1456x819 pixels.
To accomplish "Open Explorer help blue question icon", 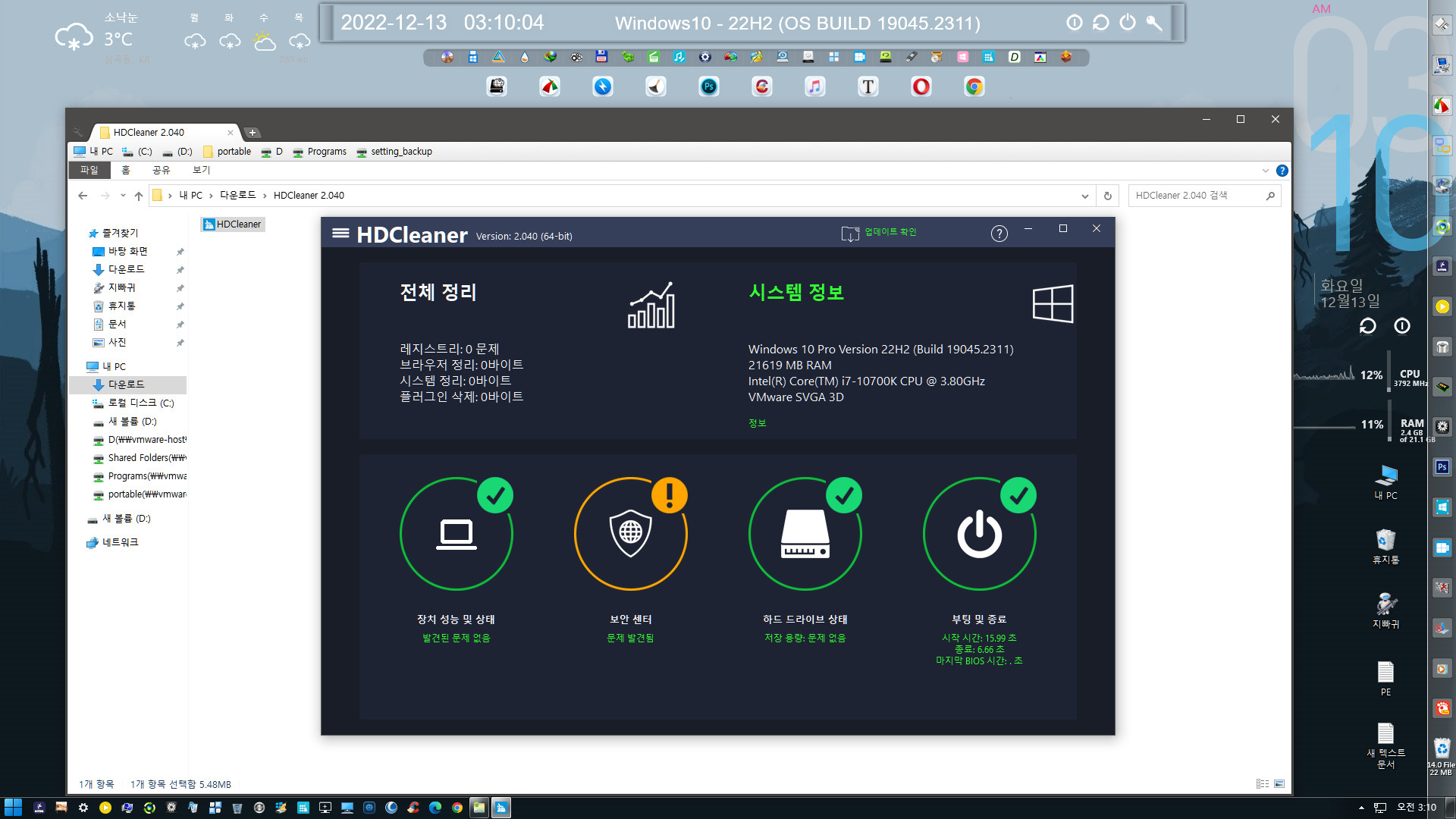I will (1282, 171).
